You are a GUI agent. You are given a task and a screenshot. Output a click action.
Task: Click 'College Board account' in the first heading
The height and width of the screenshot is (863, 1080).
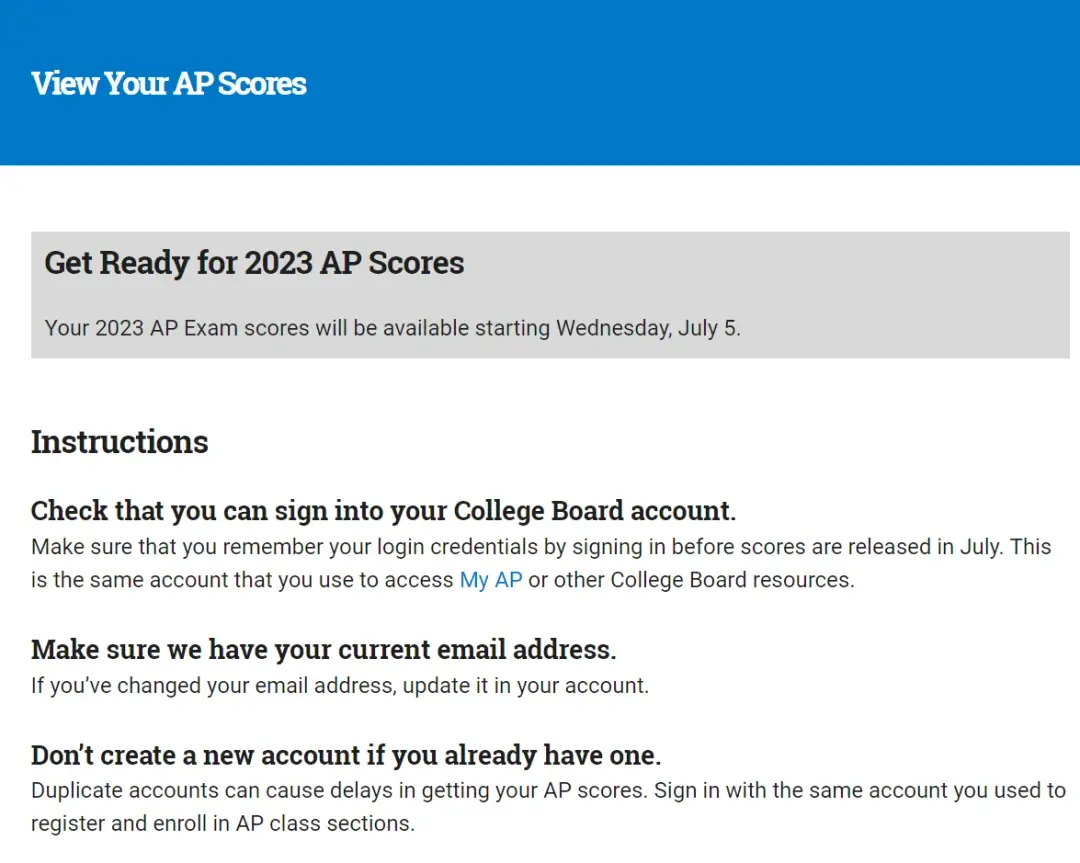(x=594, y=511)
